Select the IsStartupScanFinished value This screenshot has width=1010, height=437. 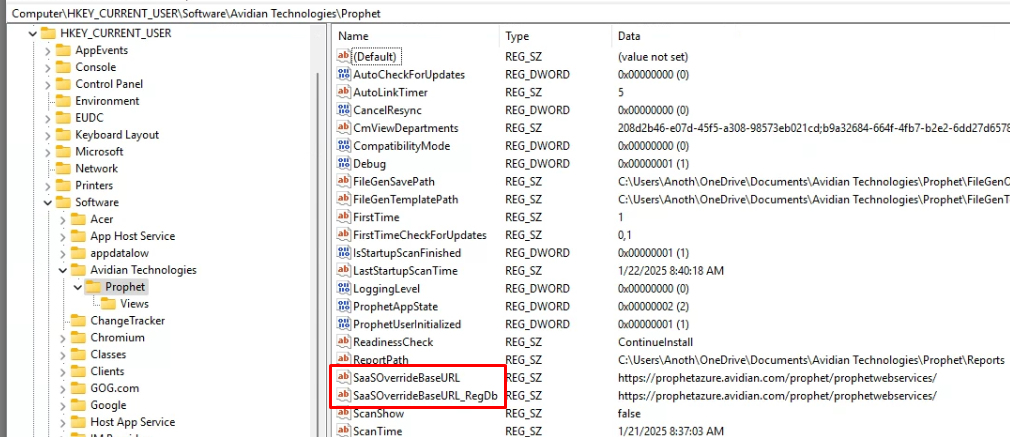407,253
